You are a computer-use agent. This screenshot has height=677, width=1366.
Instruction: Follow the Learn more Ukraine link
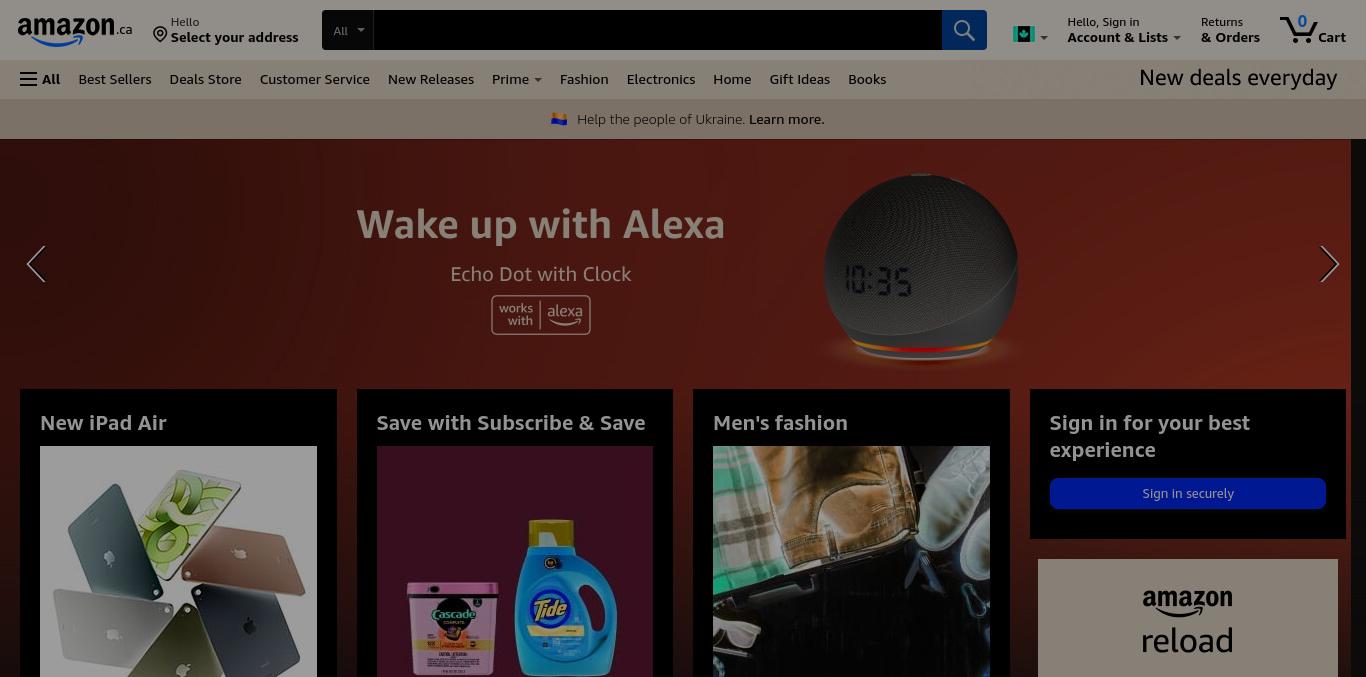[x=786, y=119]
